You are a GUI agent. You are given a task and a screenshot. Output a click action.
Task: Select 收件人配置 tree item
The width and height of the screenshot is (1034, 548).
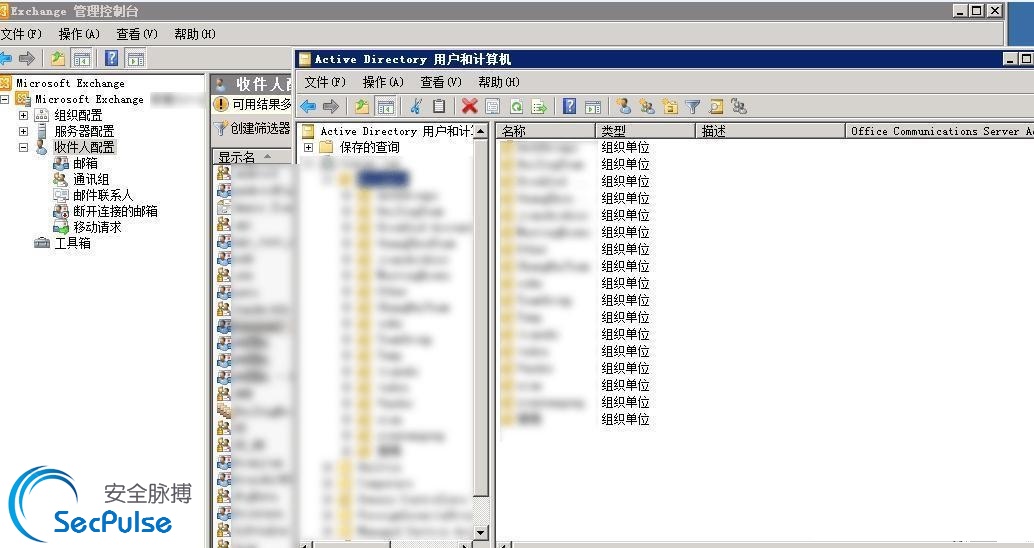pyautogui.click(x=84, y=147)
